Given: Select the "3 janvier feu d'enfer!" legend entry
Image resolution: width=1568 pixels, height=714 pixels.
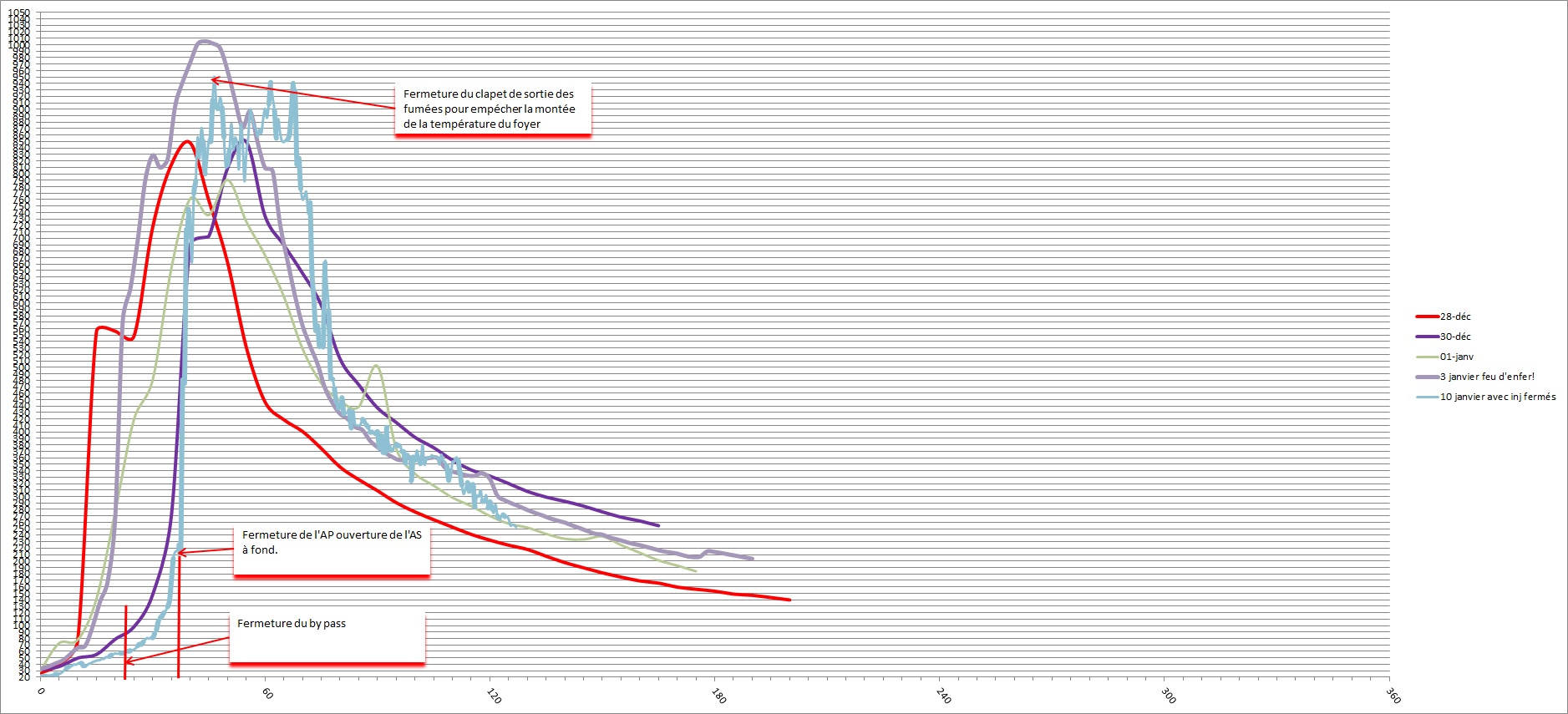Looking at the screenshot, I should coord(1475,377).
